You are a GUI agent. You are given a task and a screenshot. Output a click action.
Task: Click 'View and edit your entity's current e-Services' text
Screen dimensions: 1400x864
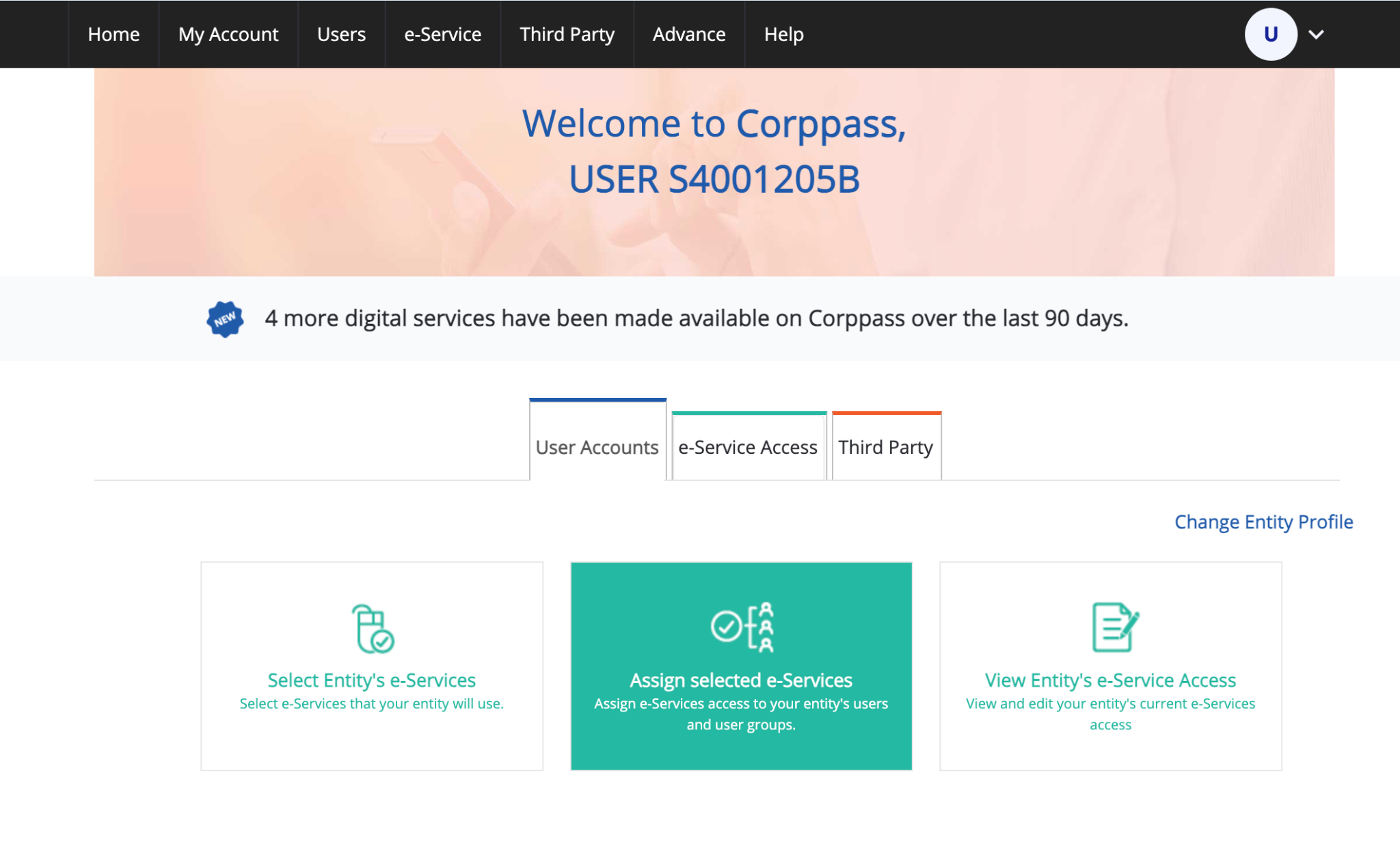(x=1110, y=703)
